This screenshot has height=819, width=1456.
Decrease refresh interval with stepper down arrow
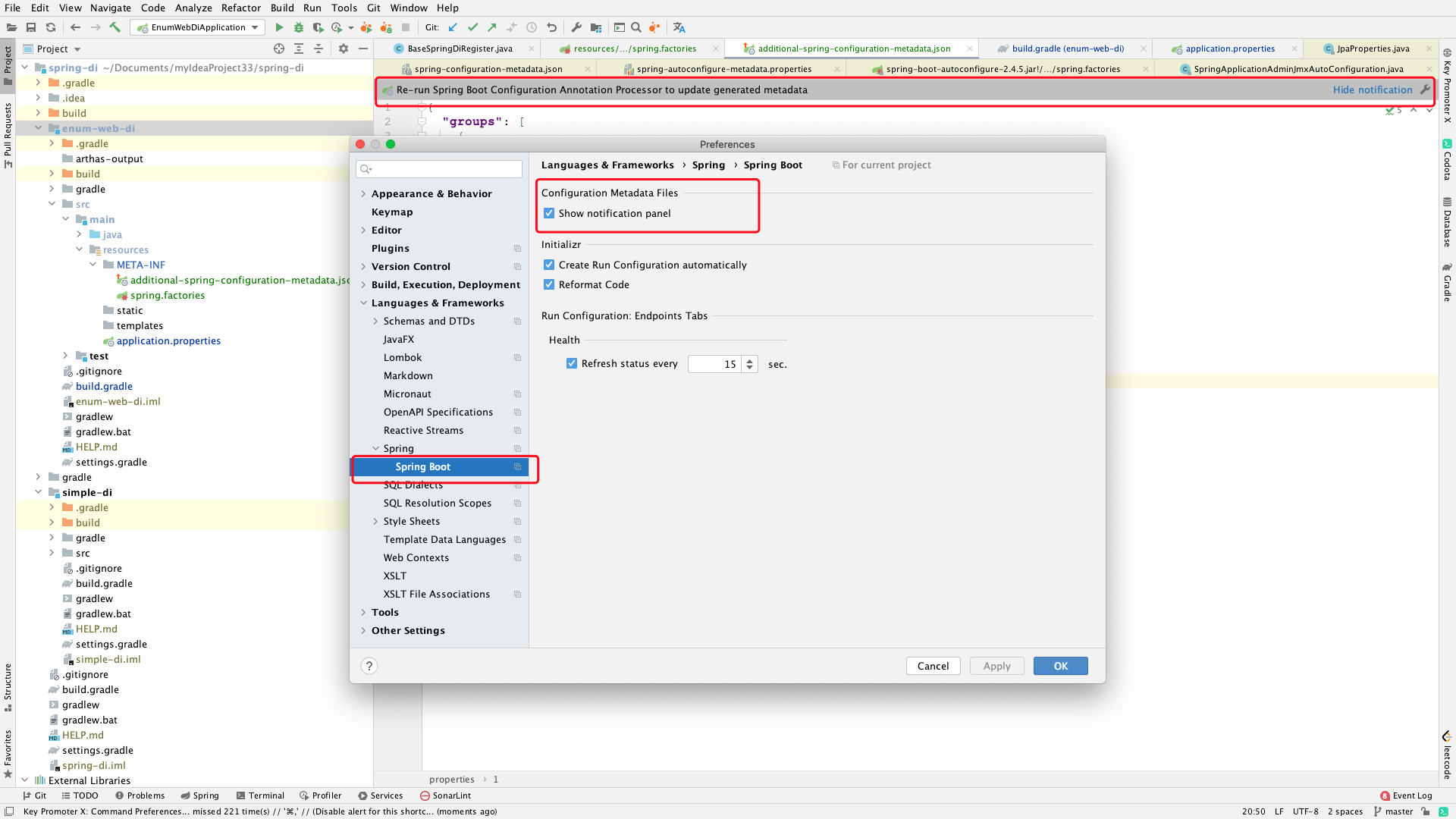749,368
